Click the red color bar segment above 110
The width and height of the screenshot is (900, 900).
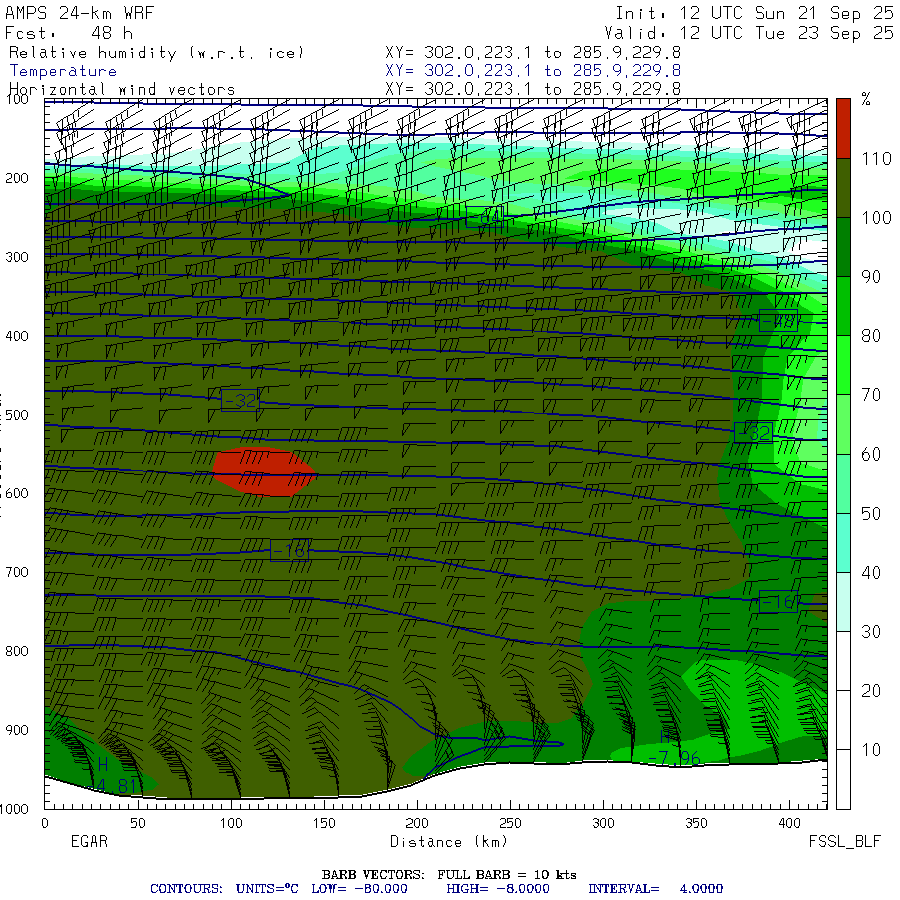tap(843, 128)
